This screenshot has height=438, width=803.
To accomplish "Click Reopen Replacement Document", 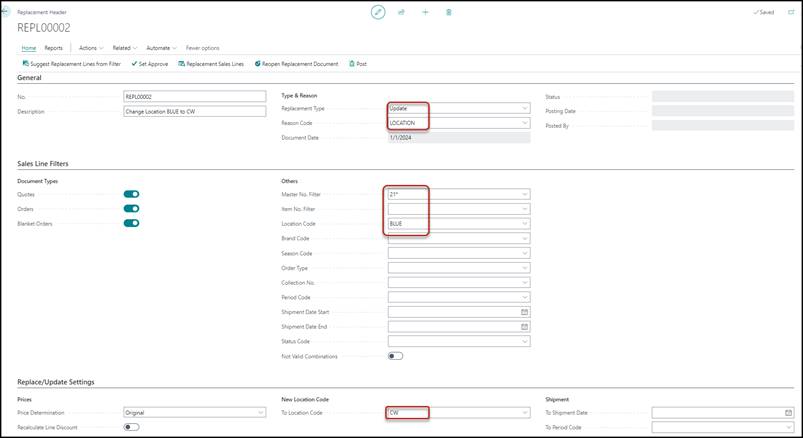I will (297, 64).
